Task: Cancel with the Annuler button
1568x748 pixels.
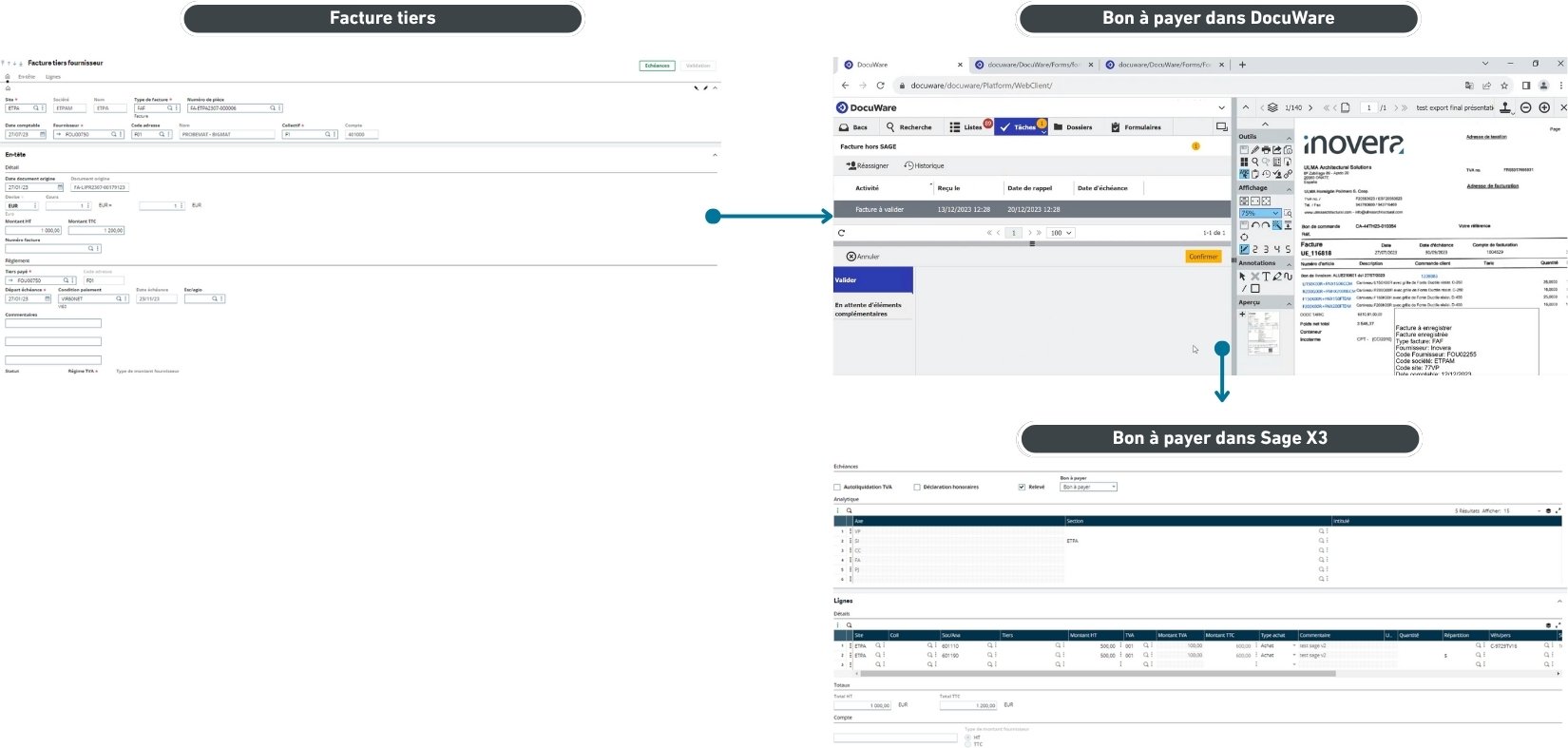Action: [863, 257]
